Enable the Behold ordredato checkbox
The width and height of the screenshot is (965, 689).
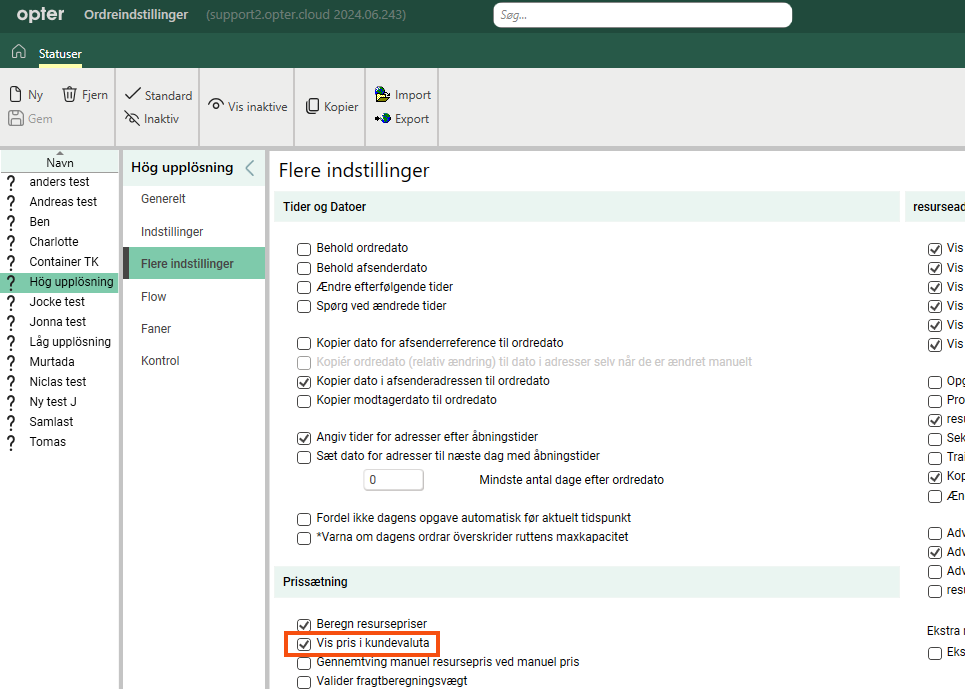pyautogui.click(x=304, y=248)
